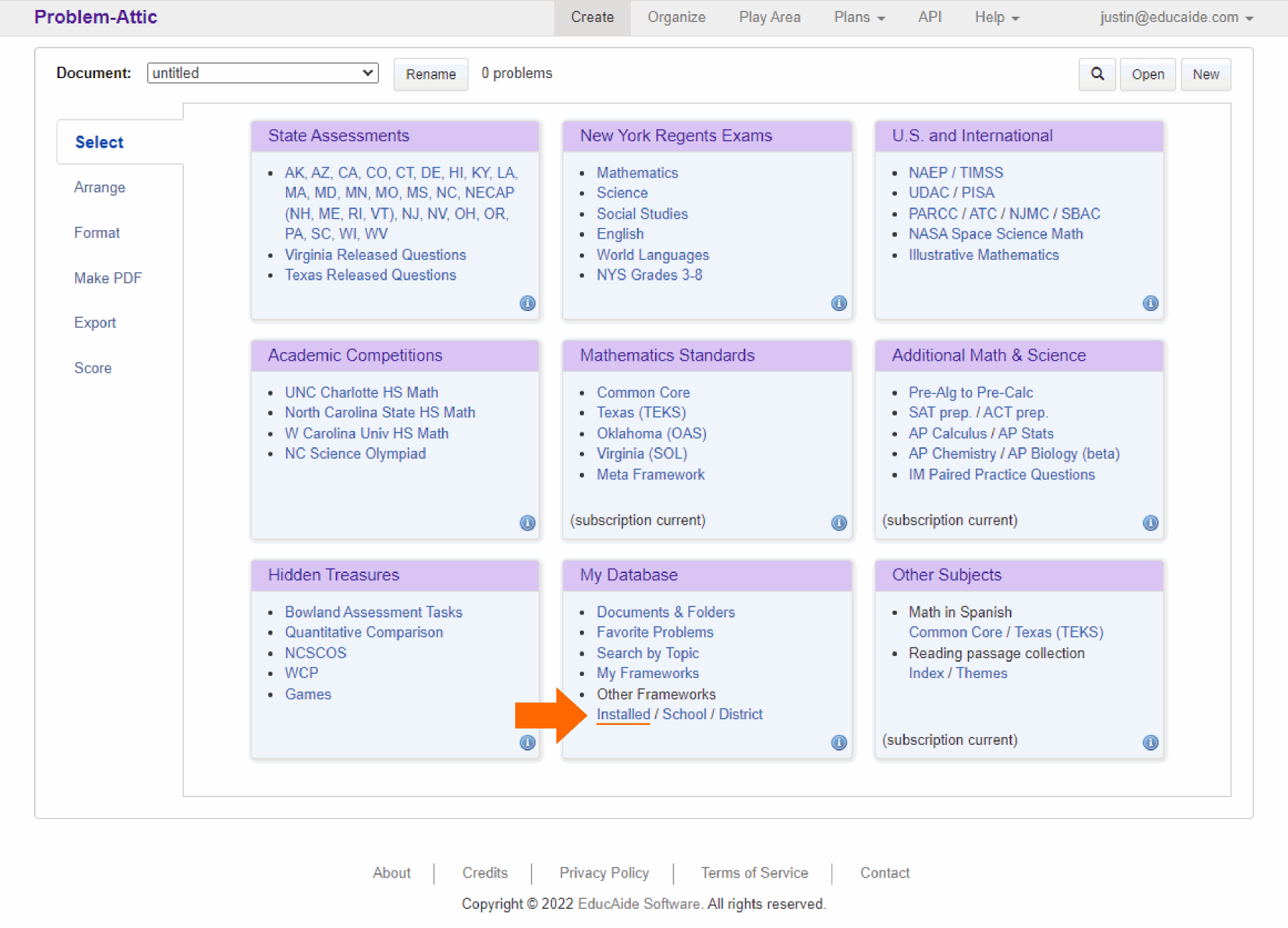Open Search by Topic link
Image resolution: width=1288 pixels, height=928 pixels.
[647, 653]
